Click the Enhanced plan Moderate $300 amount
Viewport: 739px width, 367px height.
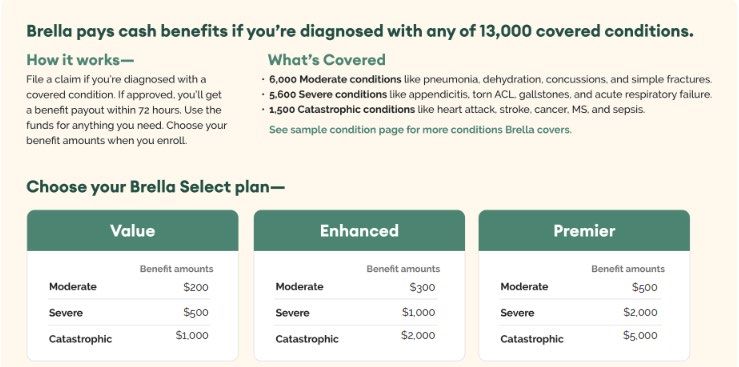[423, 287]
